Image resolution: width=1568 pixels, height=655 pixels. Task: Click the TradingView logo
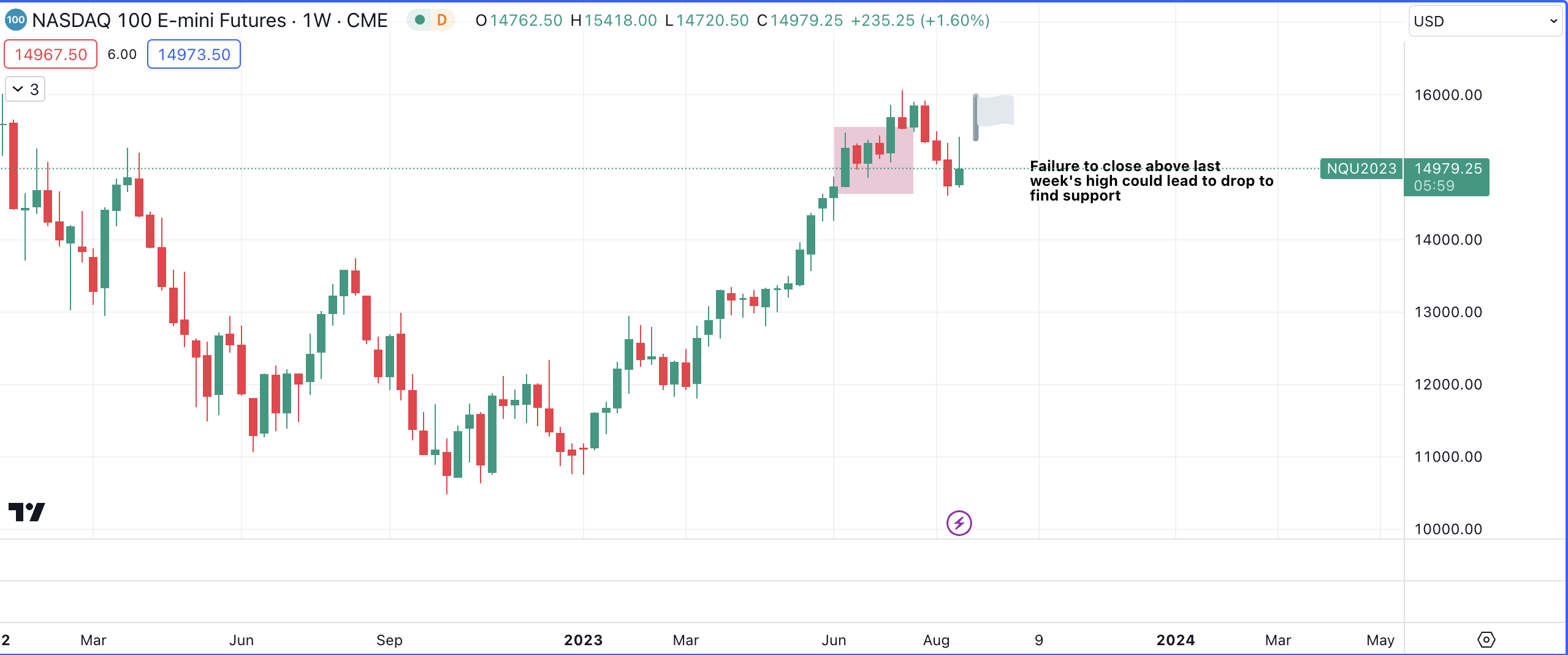(x=27, y=512)
